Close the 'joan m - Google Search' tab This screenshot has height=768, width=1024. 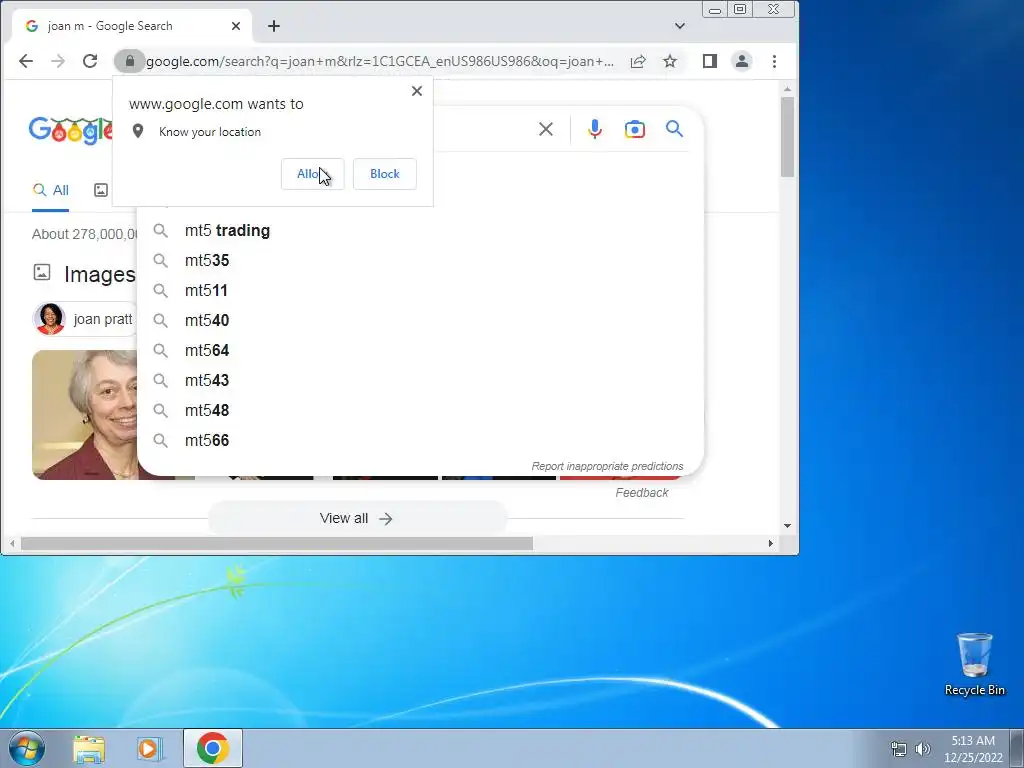[236, 26]
